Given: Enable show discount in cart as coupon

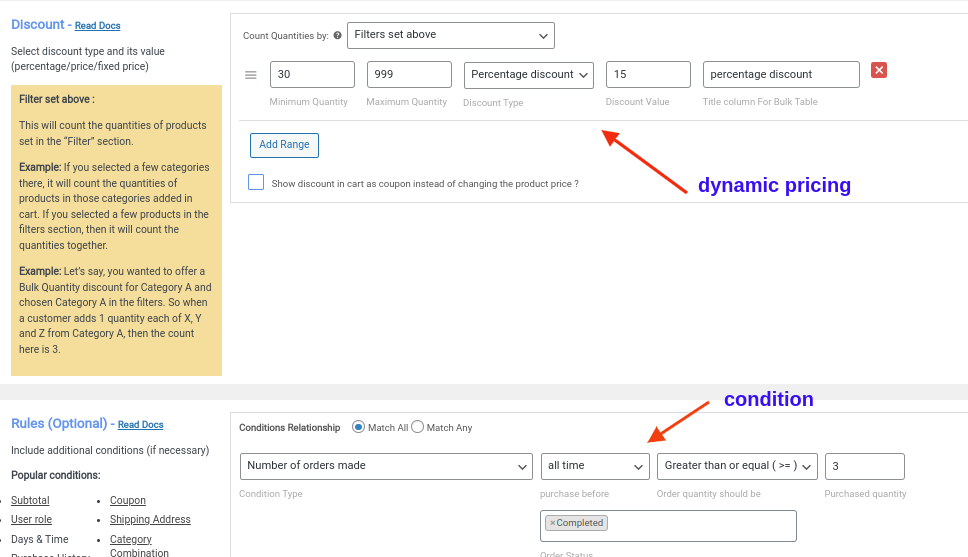Looking at the screenshot, I should [x=256, y=183].
